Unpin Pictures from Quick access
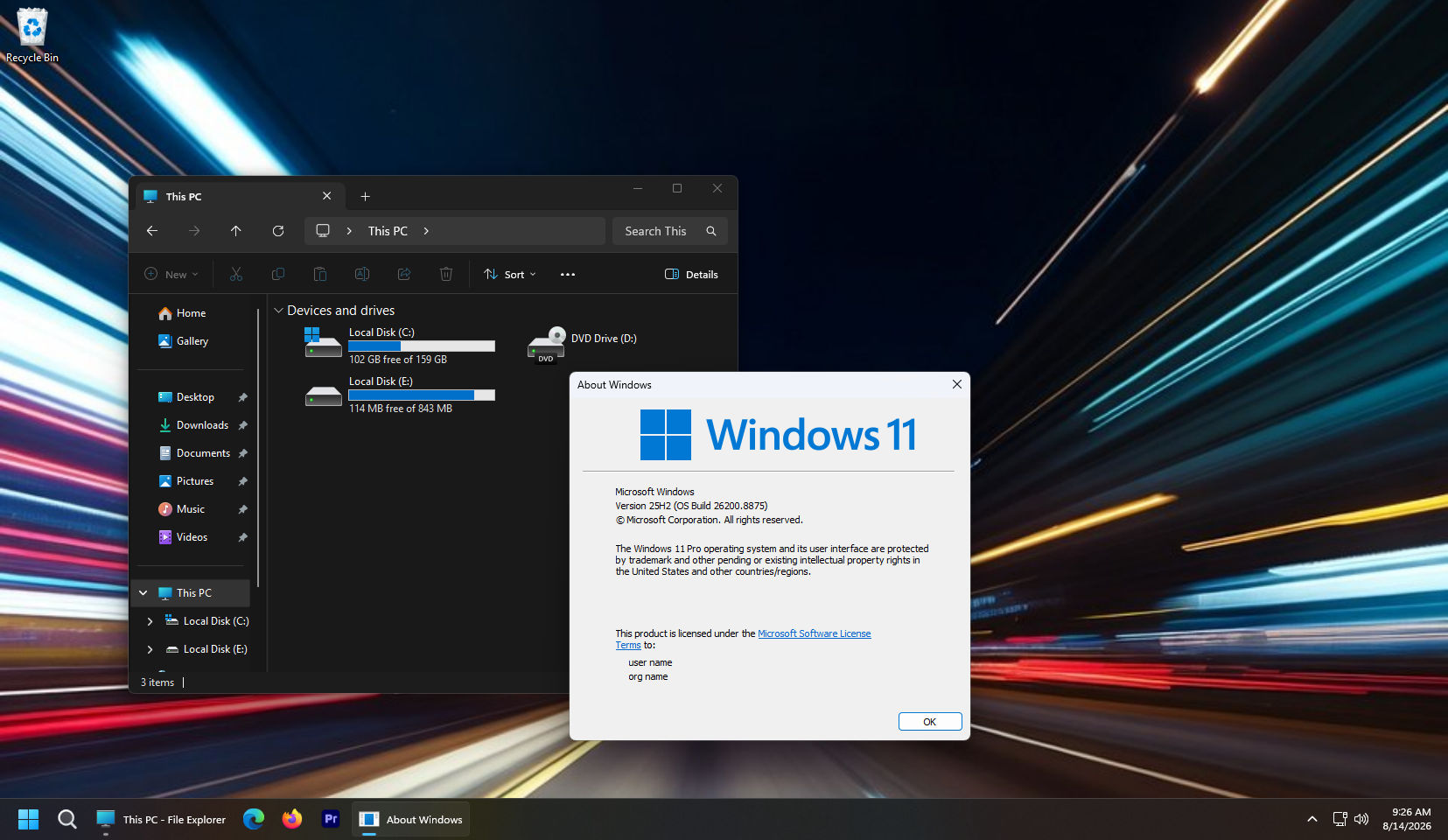This screenshot has height=840, width=1448. coord(243,481)
